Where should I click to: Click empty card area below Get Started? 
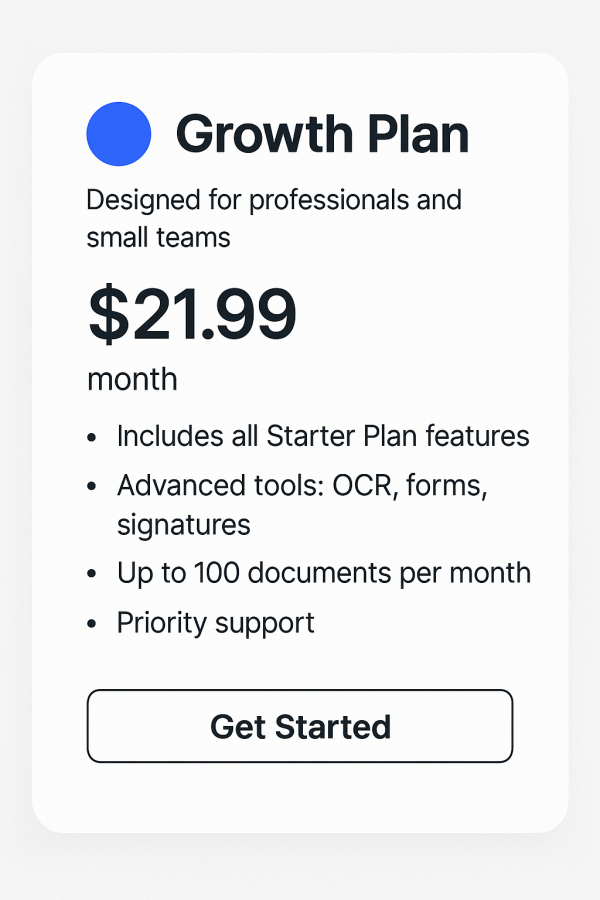(x=300, y=797)
